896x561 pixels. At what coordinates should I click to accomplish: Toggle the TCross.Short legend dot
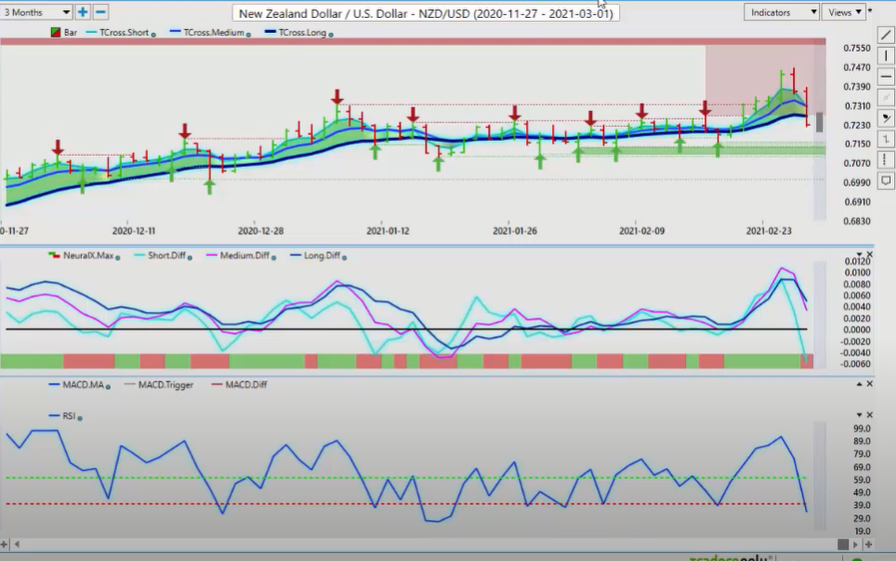point(153,34)
